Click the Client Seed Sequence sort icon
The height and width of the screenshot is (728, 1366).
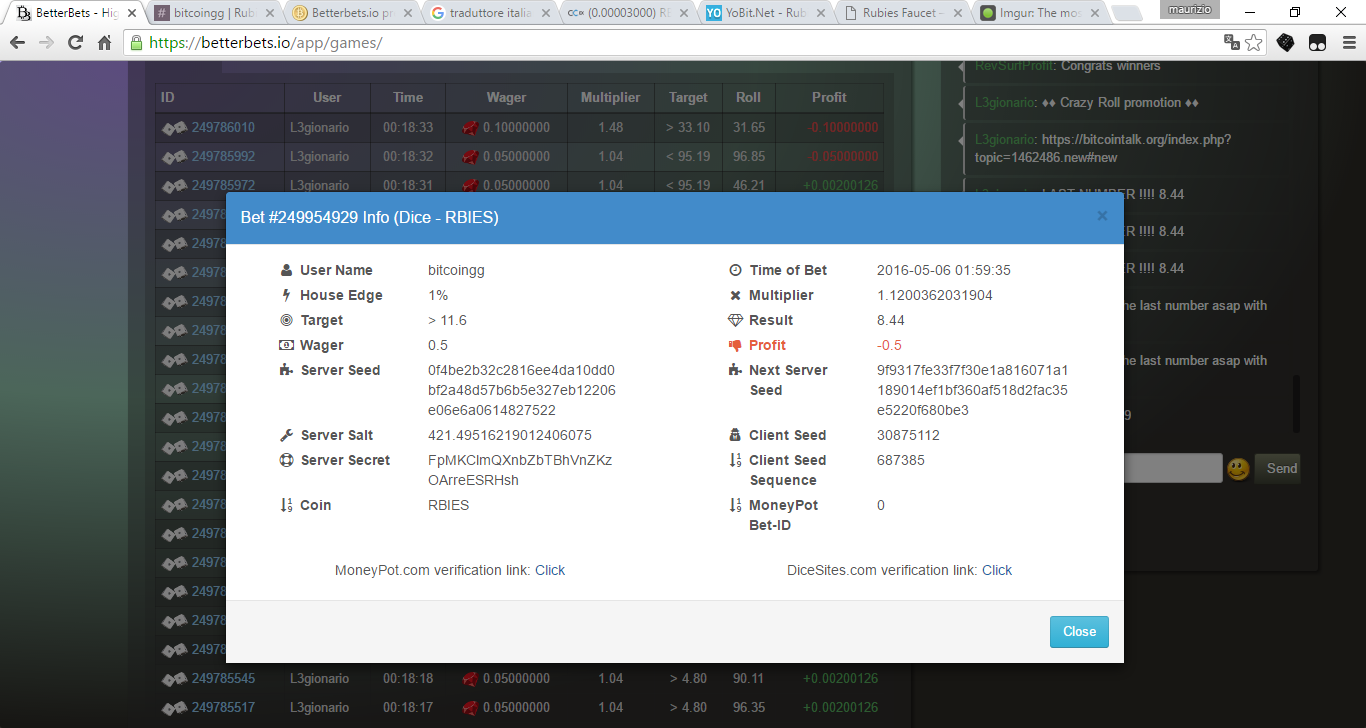[736, 460]
